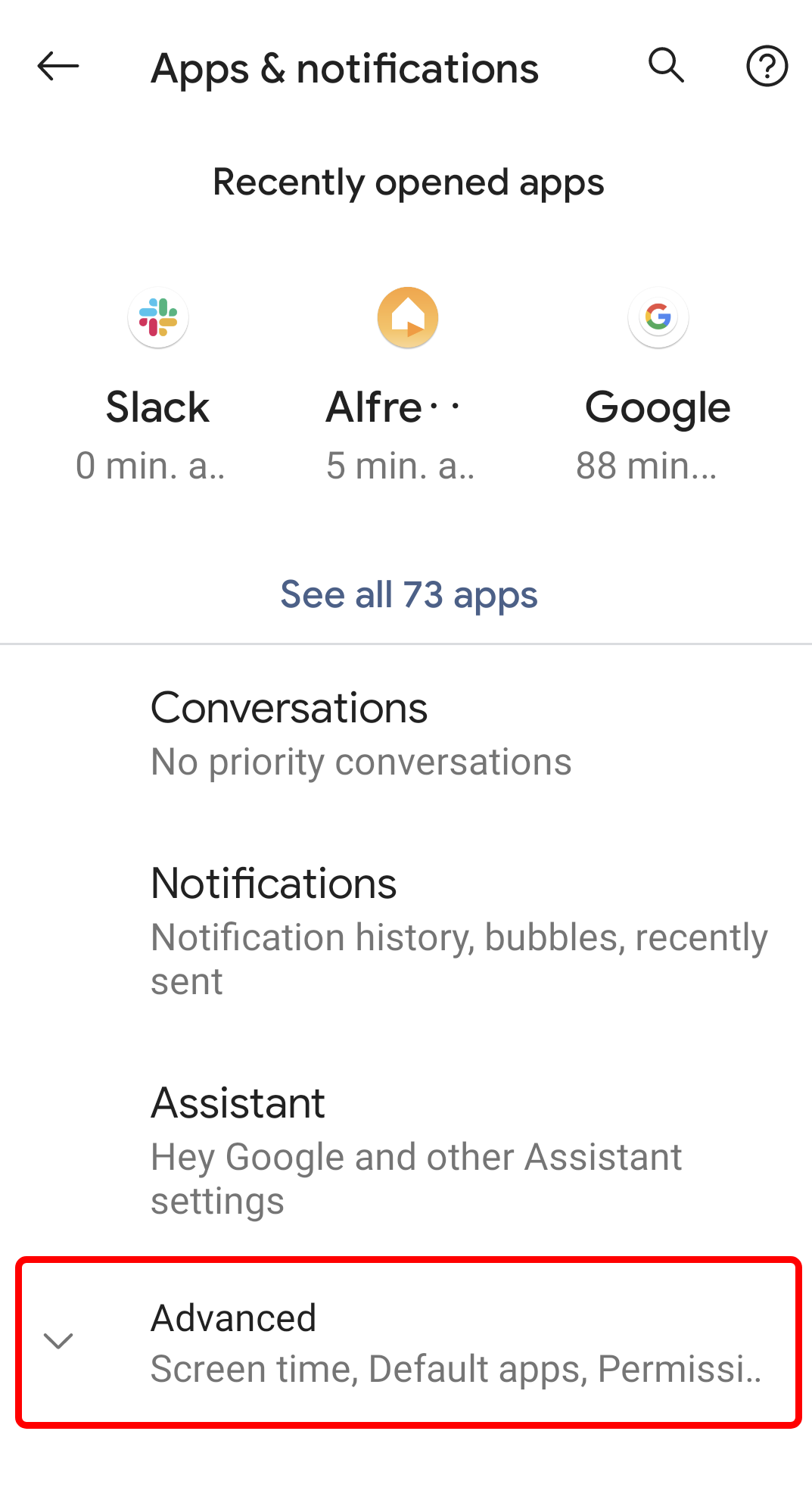812x1506 pixels.
Task: Open the Conversations settings entry
Action: coord(406,733)
